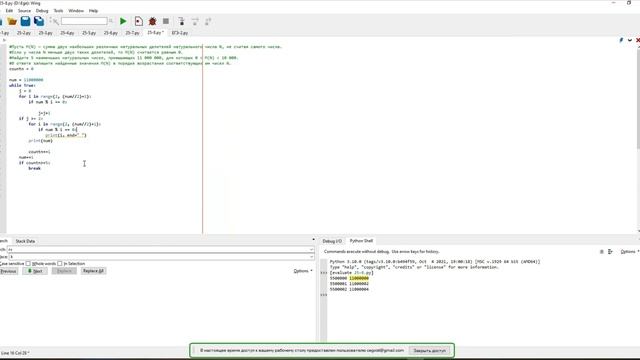Click inside the toolbar search input box
640x360 pixels.
pyautogui.click(x=84, y=21)
